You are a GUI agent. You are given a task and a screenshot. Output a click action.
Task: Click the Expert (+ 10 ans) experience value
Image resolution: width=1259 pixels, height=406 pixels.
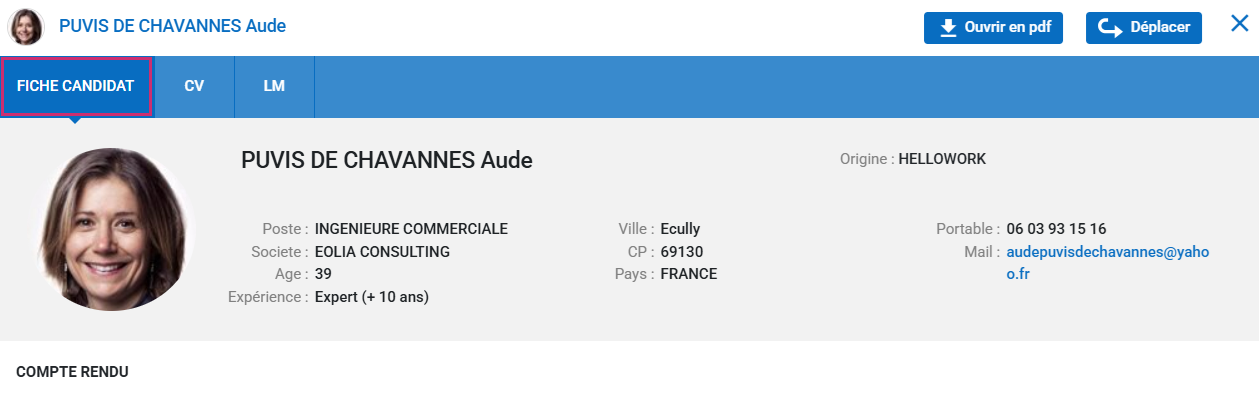click(372, 297)
